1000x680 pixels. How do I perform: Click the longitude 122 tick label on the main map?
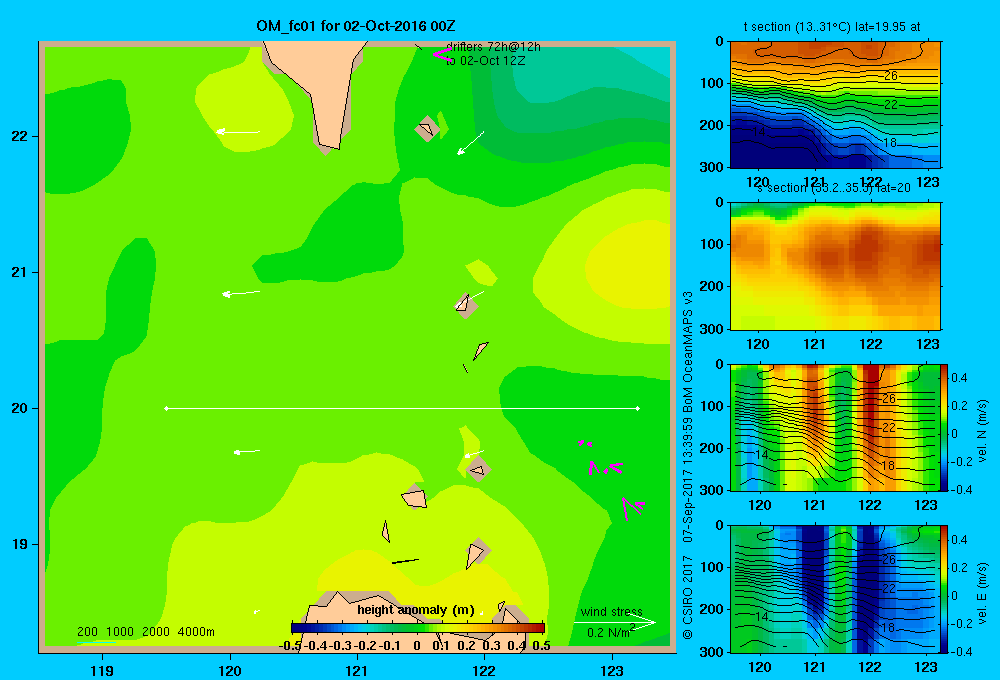click(484, 670)
